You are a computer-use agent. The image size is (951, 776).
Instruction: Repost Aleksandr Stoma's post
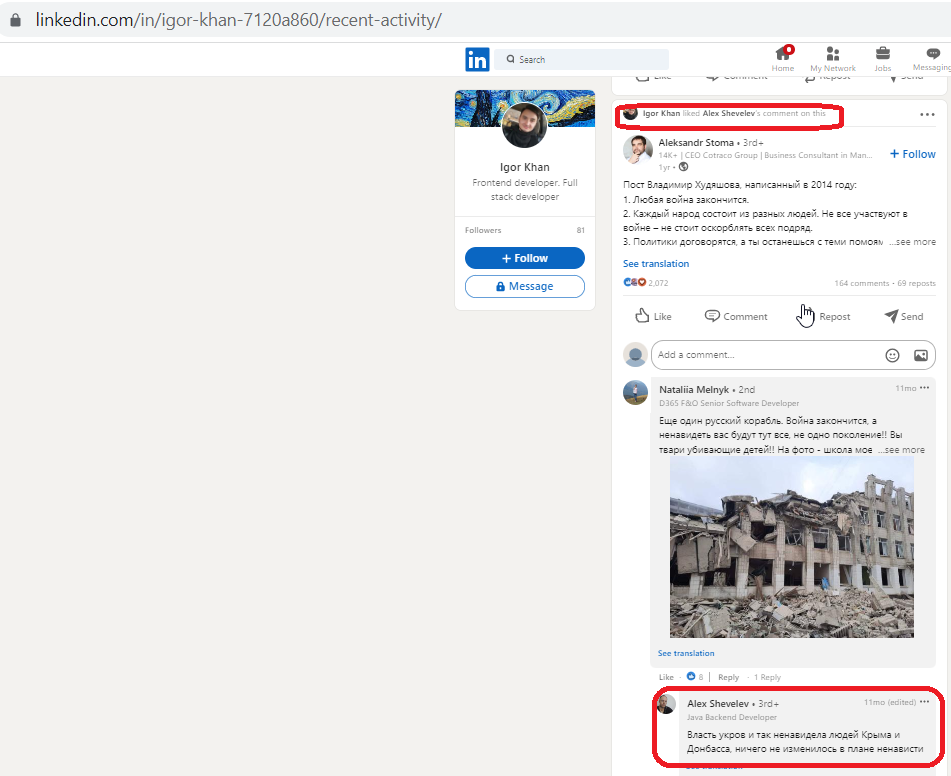825,316
